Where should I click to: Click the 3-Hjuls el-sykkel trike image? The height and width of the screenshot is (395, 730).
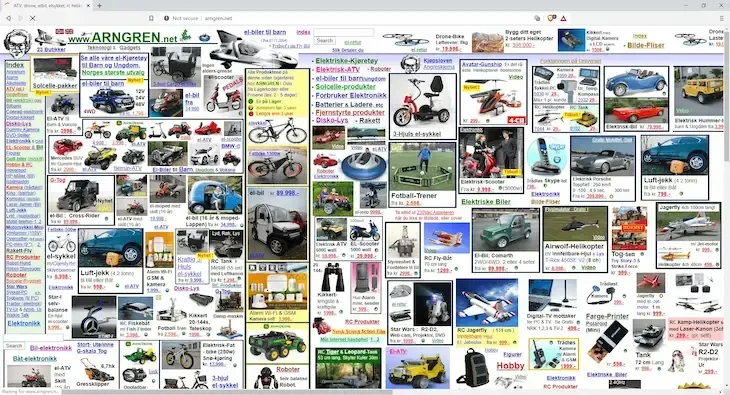pos(423,102)
